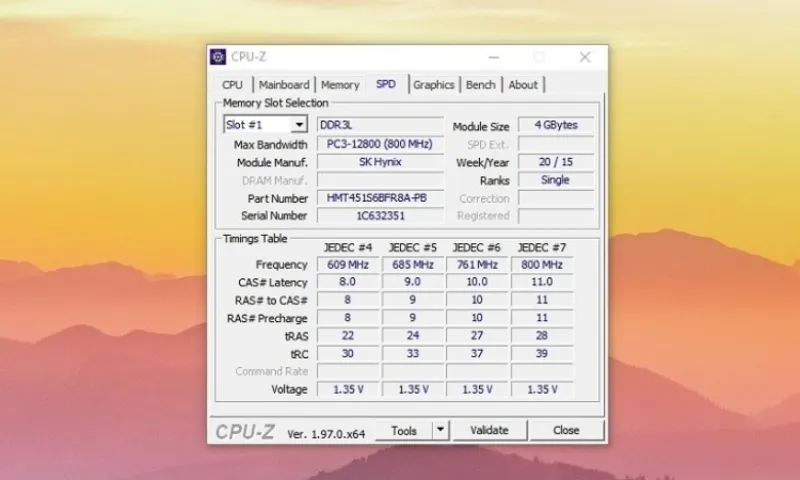The width and height of the screenshot is (800, 480).
Task: Click the Ver. 1.97.0.x64 version text
Action: pyautogui.click(x=326, y=434)
